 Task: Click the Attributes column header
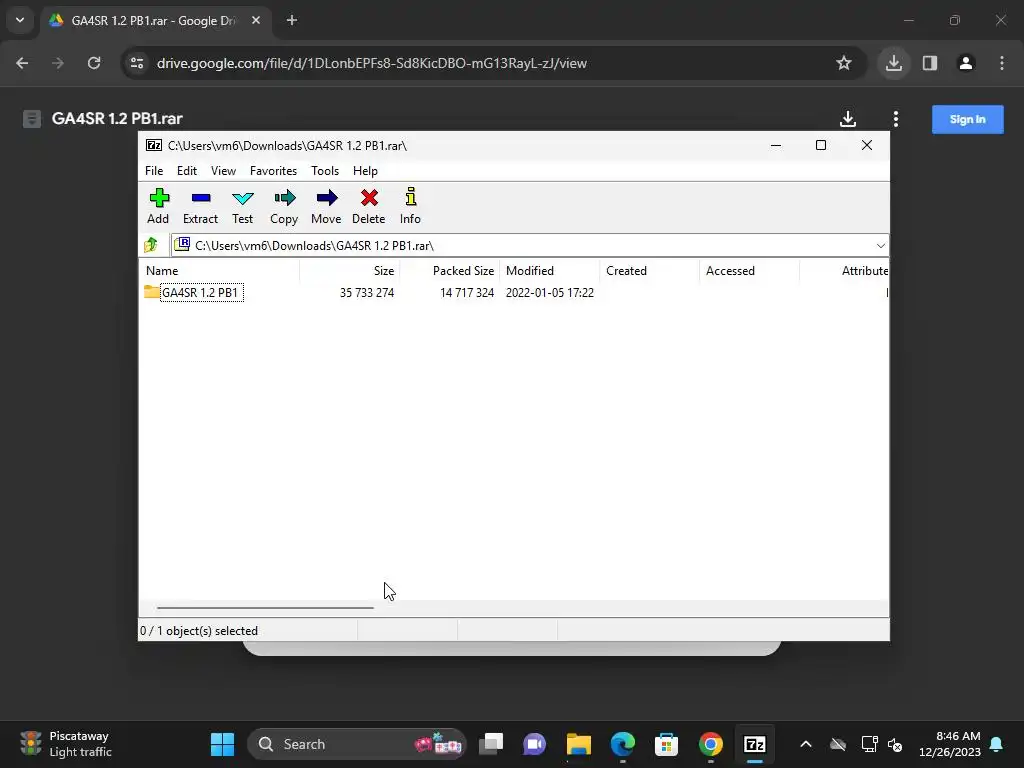[844, 270]
